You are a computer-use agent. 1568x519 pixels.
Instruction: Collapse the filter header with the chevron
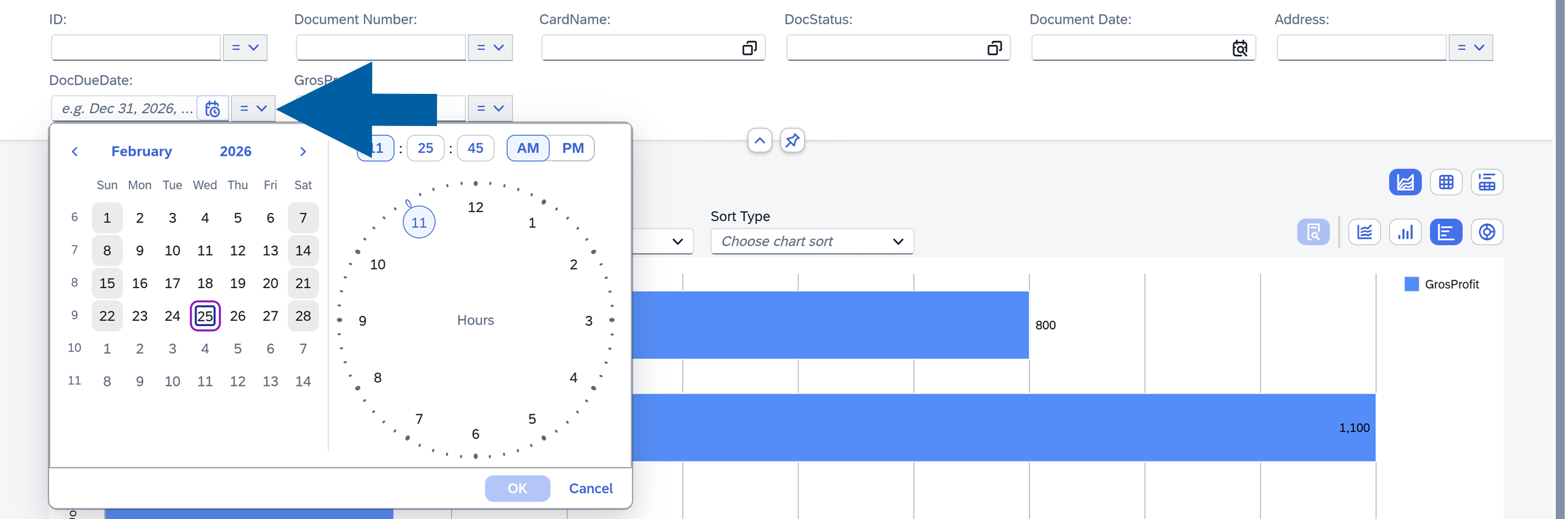760,140
